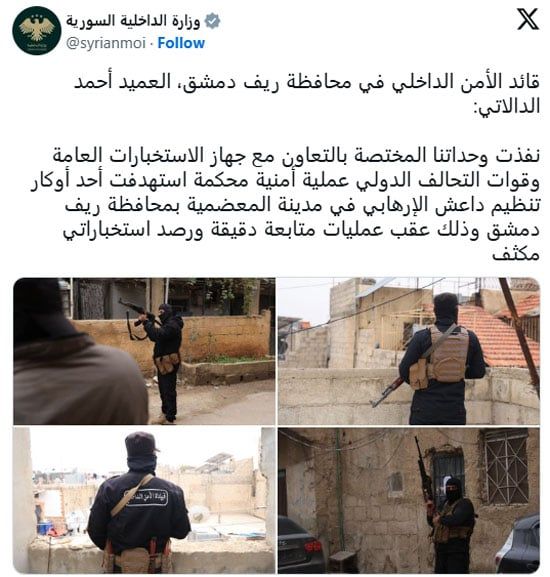
Task: Click the parked dark car's tail light
Action: [x=313, y=546]
